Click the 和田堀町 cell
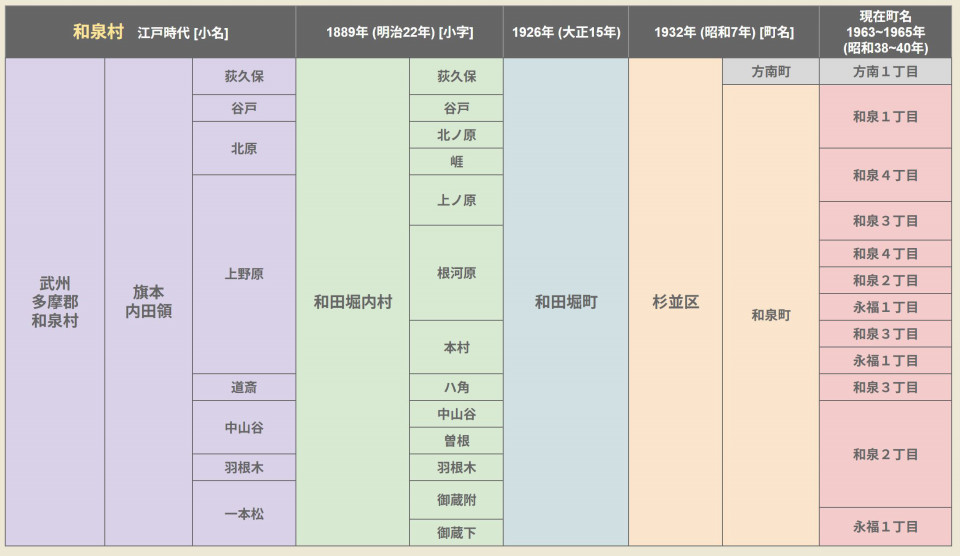Viewport: 960px width, 556px height. coord(565,302)
